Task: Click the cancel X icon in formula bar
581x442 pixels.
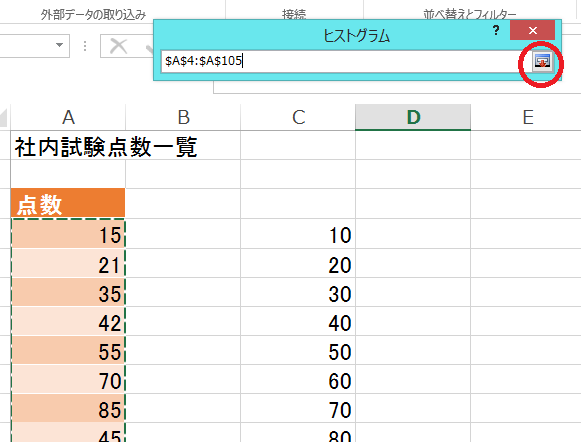Action: pyautogui.click(x=119, y=46)
